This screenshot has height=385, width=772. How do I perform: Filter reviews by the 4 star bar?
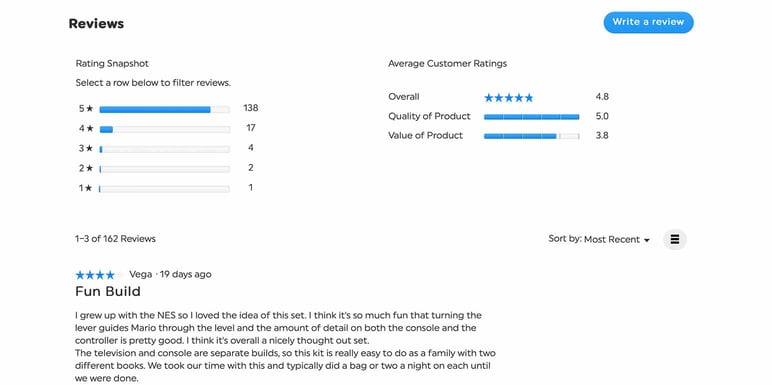(x=164, y=129)
